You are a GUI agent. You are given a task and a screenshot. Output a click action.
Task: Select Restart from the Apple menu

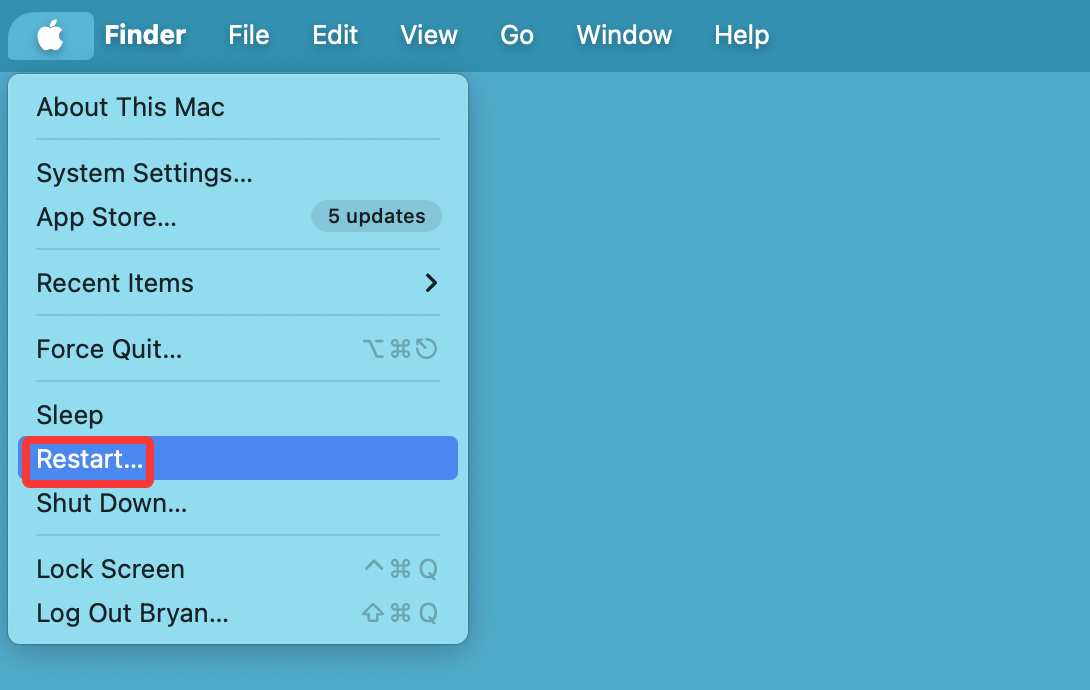point(88,459)
